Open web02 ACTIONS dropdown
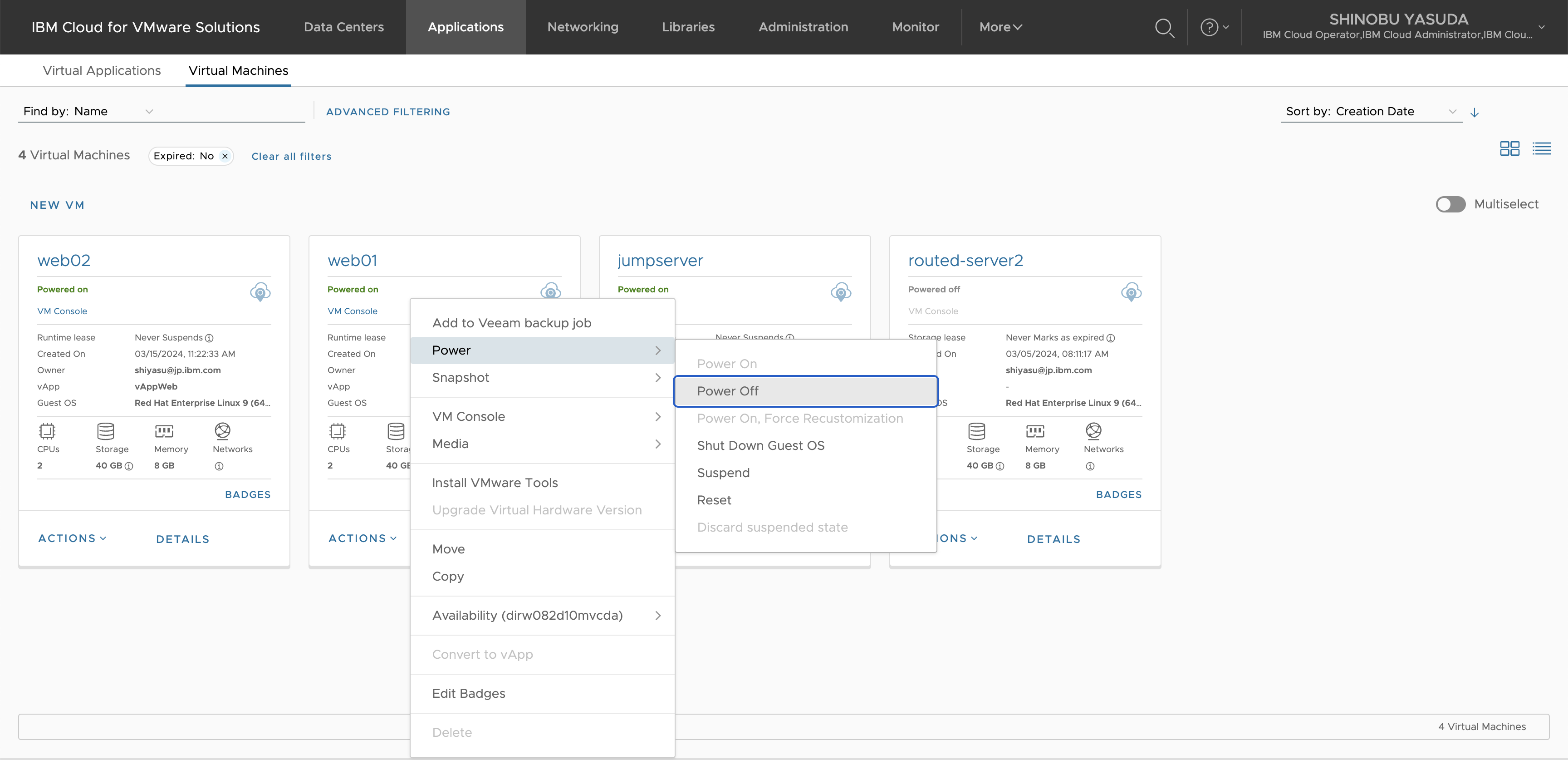This screenshot has height=760, width=1568. pos(73,538)
